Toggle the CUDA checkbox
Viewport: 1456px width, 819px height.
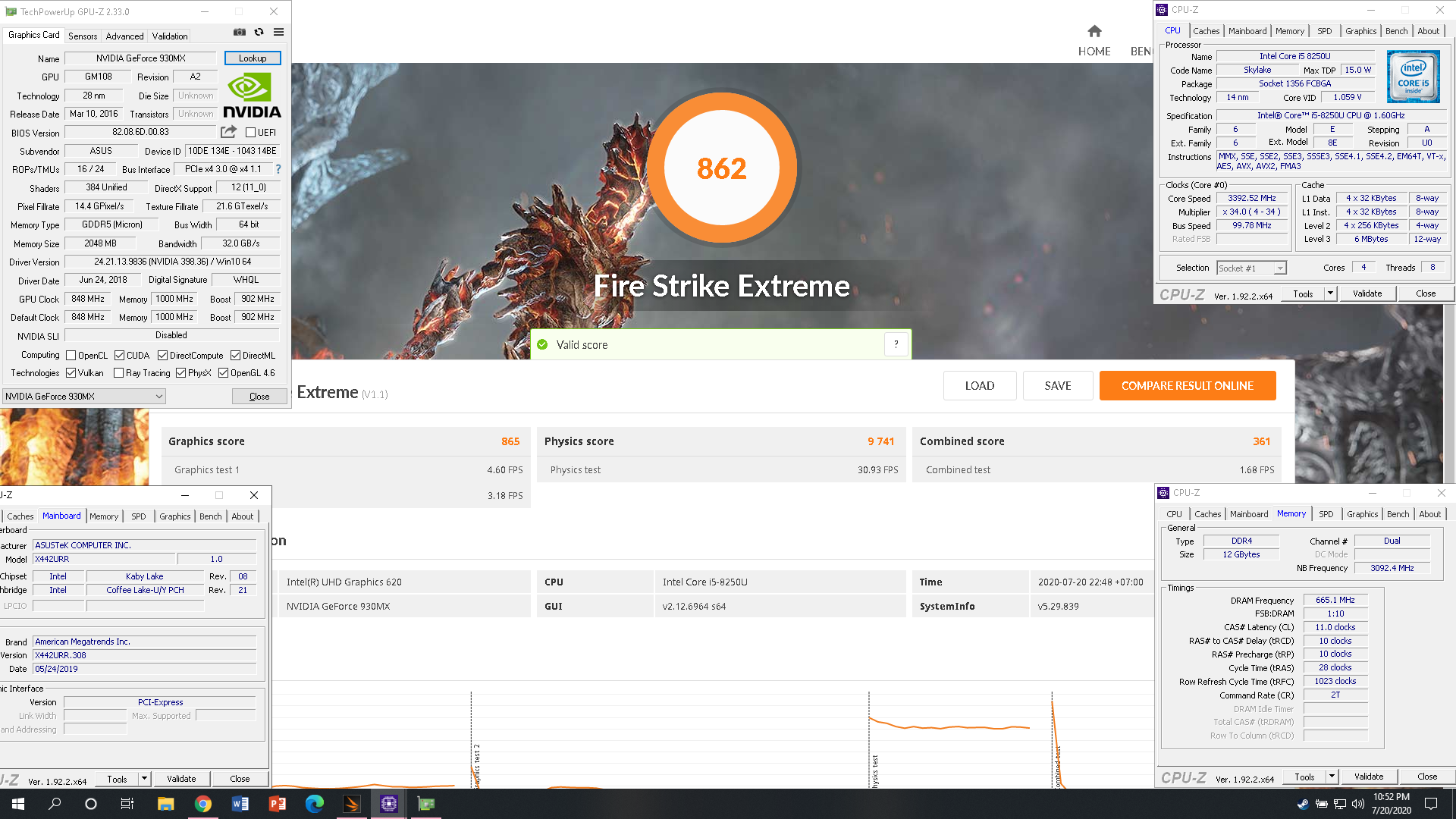(x=119, y=356)
